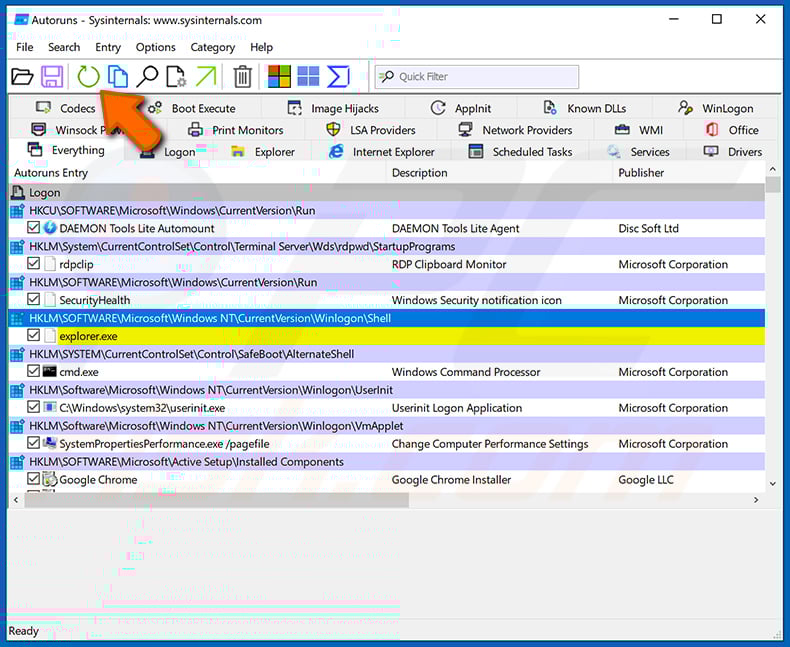Open the Category menu
The height and width of the screenshot is (647, 790).
(x=213, y=47)
